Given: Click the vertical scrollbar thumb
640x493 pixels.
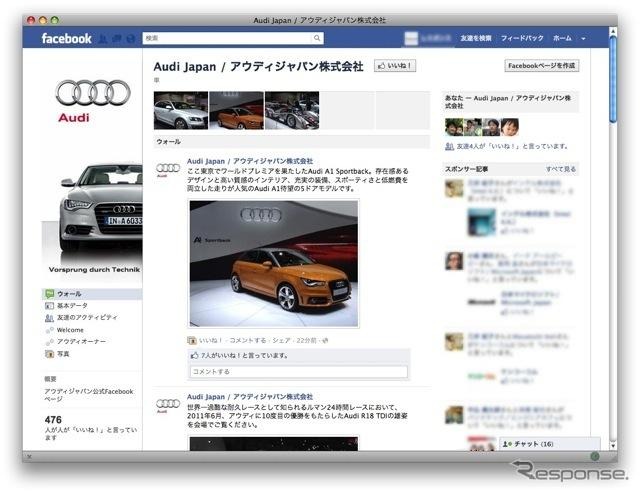Looking at the screenshot, I should [x=613, y=79].
